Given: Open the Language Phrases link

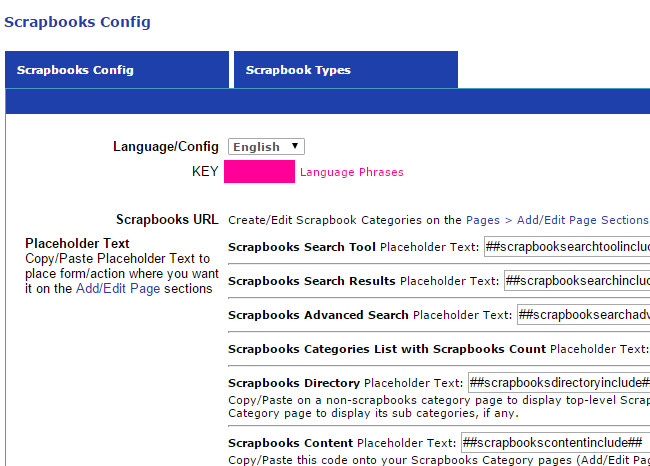Looking at the screenshot, I should click(x=352, y=172).
